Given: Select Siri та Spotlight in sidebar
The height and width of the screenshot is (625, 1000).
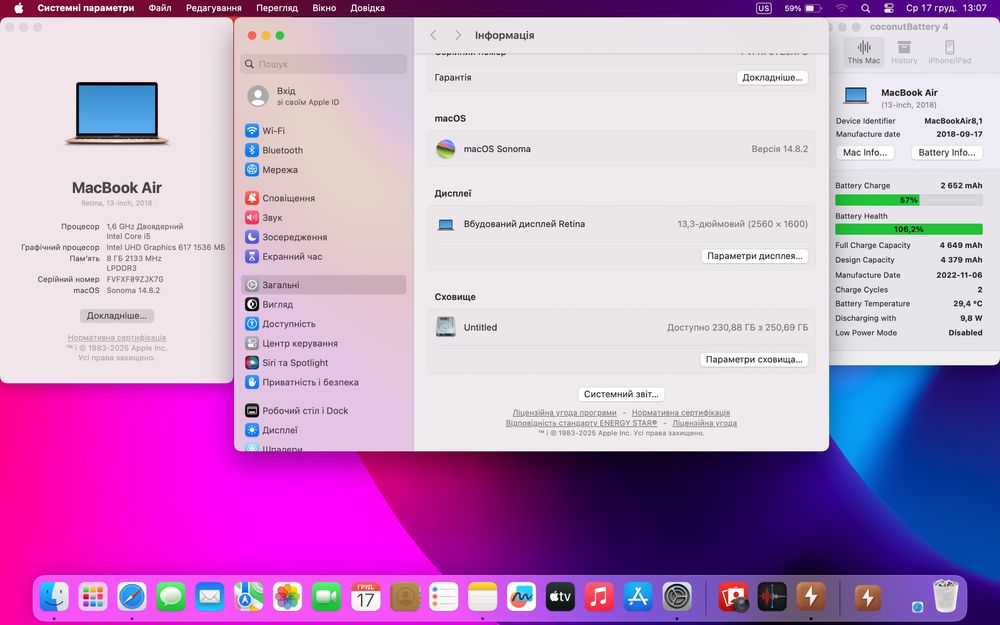Looking at the screenshot, I should tap(324, 363).
